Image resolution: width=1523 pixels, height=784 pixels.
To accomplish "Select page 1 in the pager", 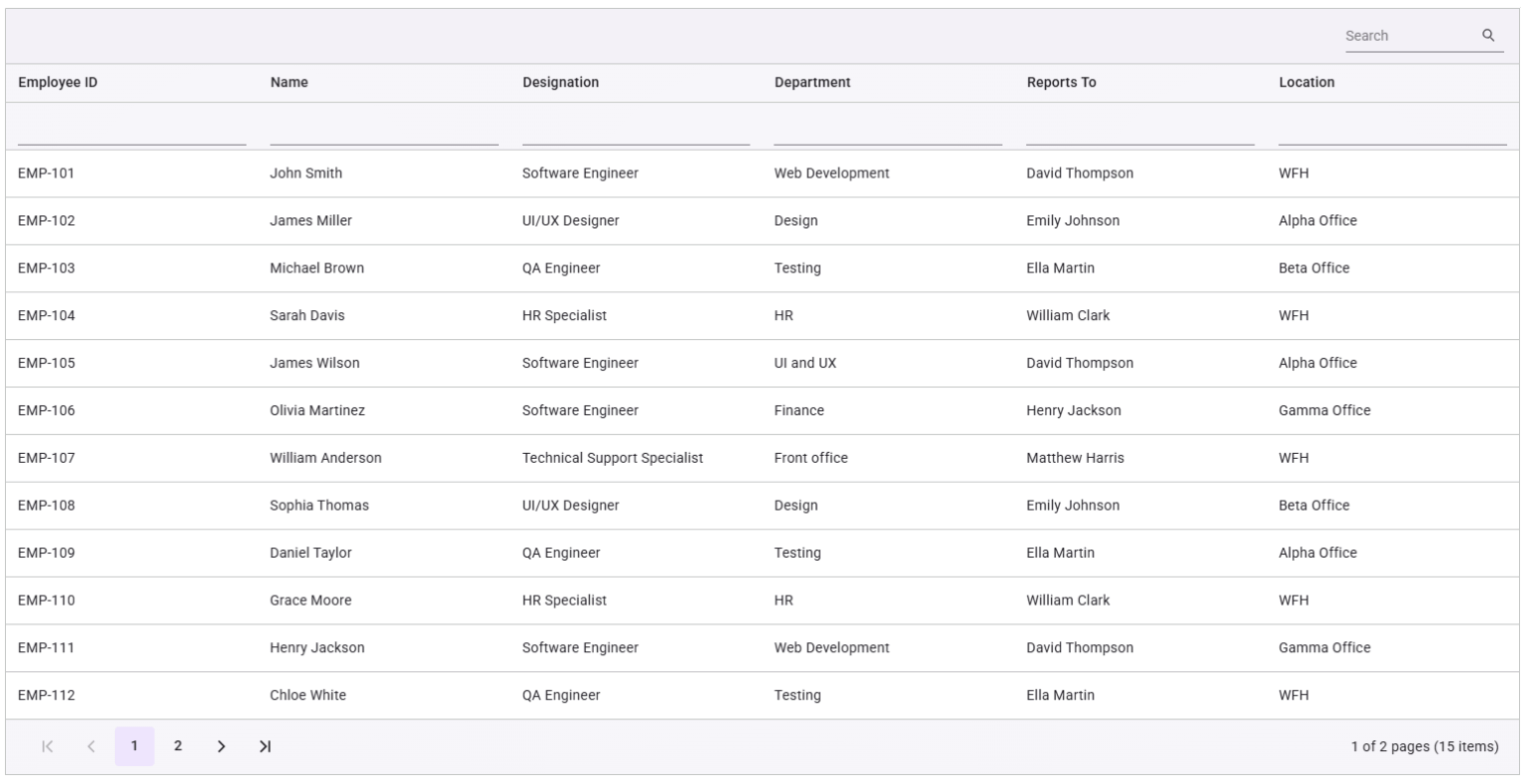I will (x=135, y=743).
